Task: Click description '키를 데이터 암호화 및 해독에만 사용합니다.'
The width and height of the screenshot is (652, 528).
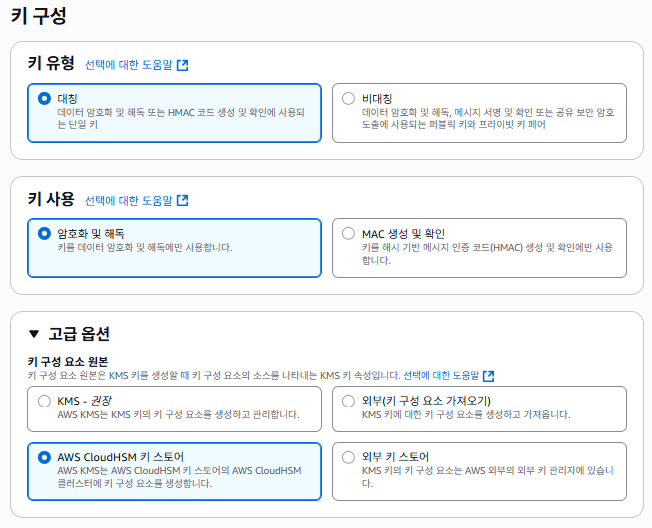Action: (x=145, y=248)
